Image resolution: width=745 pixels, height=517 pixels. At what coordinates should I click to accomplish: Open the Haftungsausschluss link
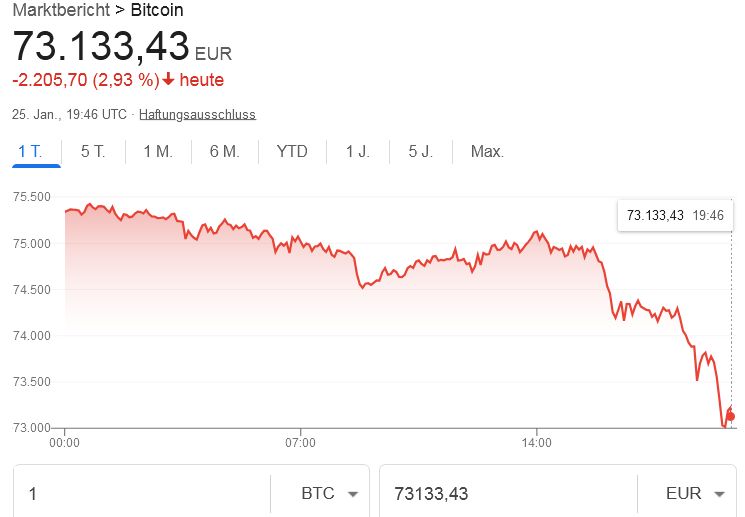197,114
